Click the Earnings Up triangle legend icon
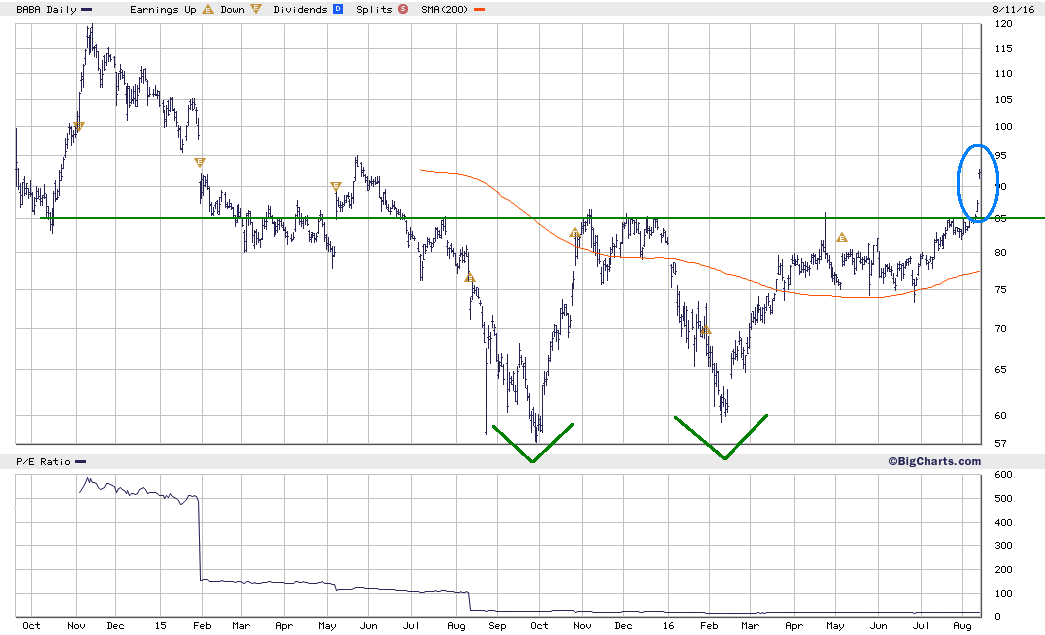Viewport: 1045px width, 635px height. point(208,9)
